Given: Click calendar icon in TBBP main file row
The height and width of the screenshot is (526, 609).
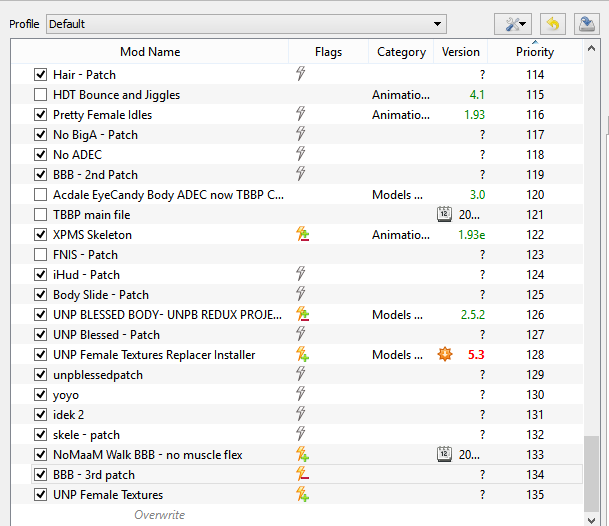Looking at the screenshot, I should tap(445, 214).
